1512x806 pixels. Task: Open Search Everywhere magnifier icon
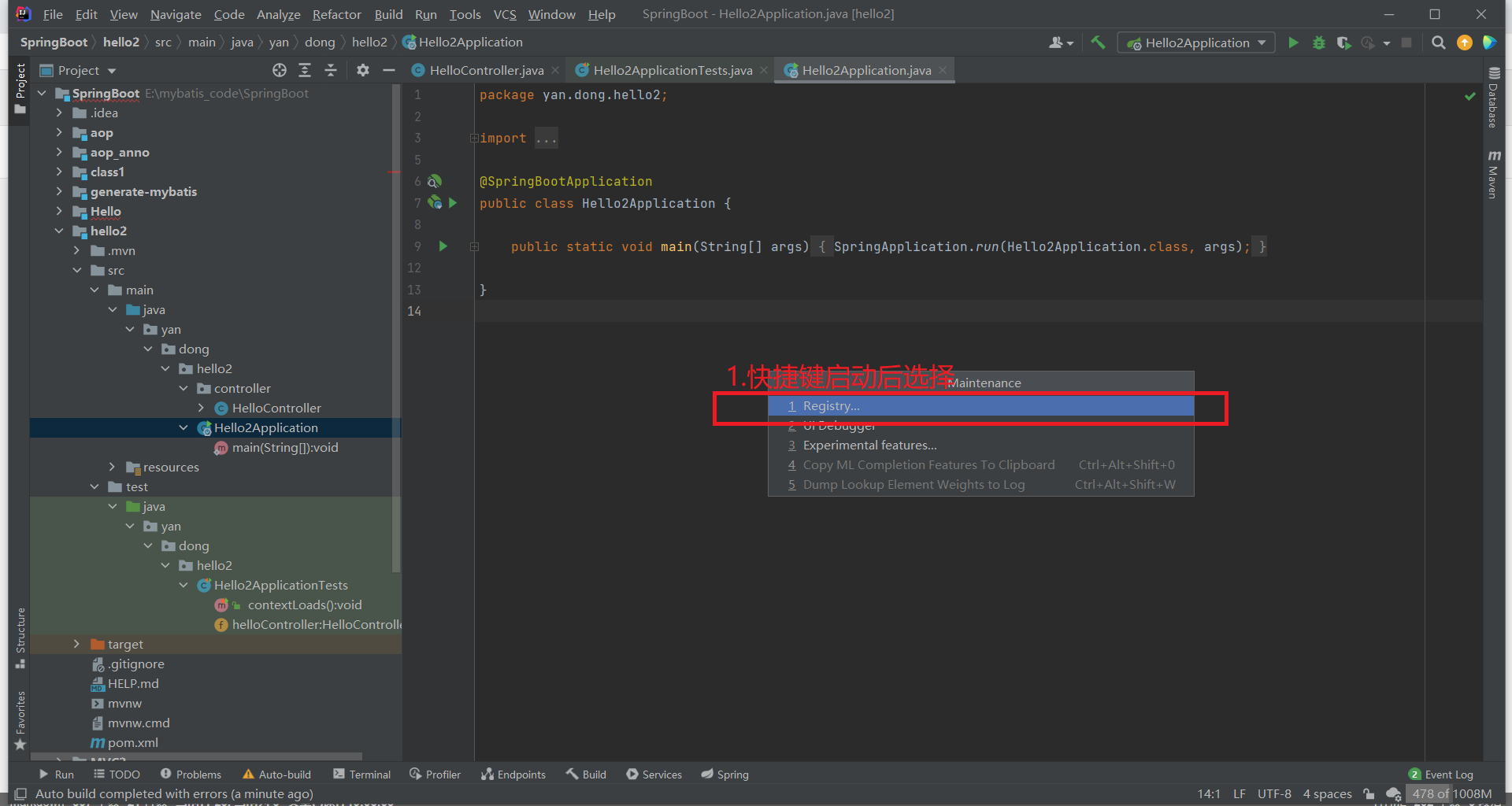(1438, 43)
